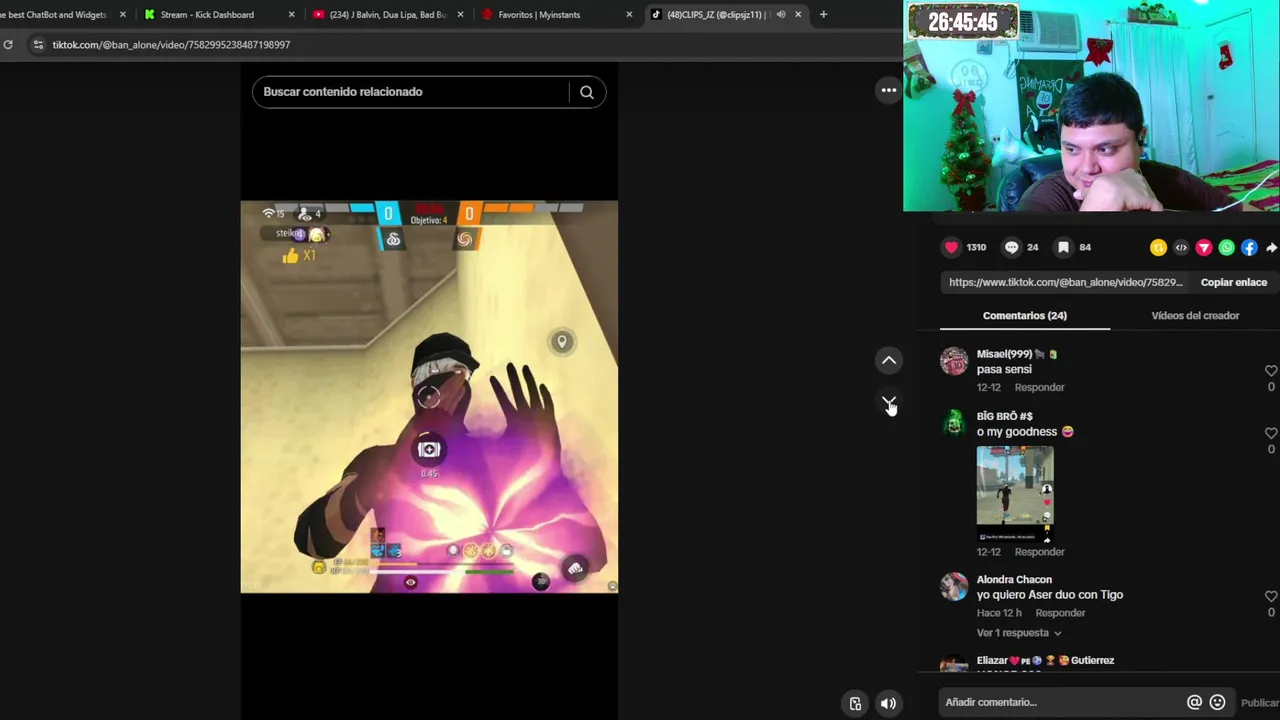This screenshot has width=1280, height=720.
Task: Save video with the bookmark icon
Action: [x=1064, y=247]
